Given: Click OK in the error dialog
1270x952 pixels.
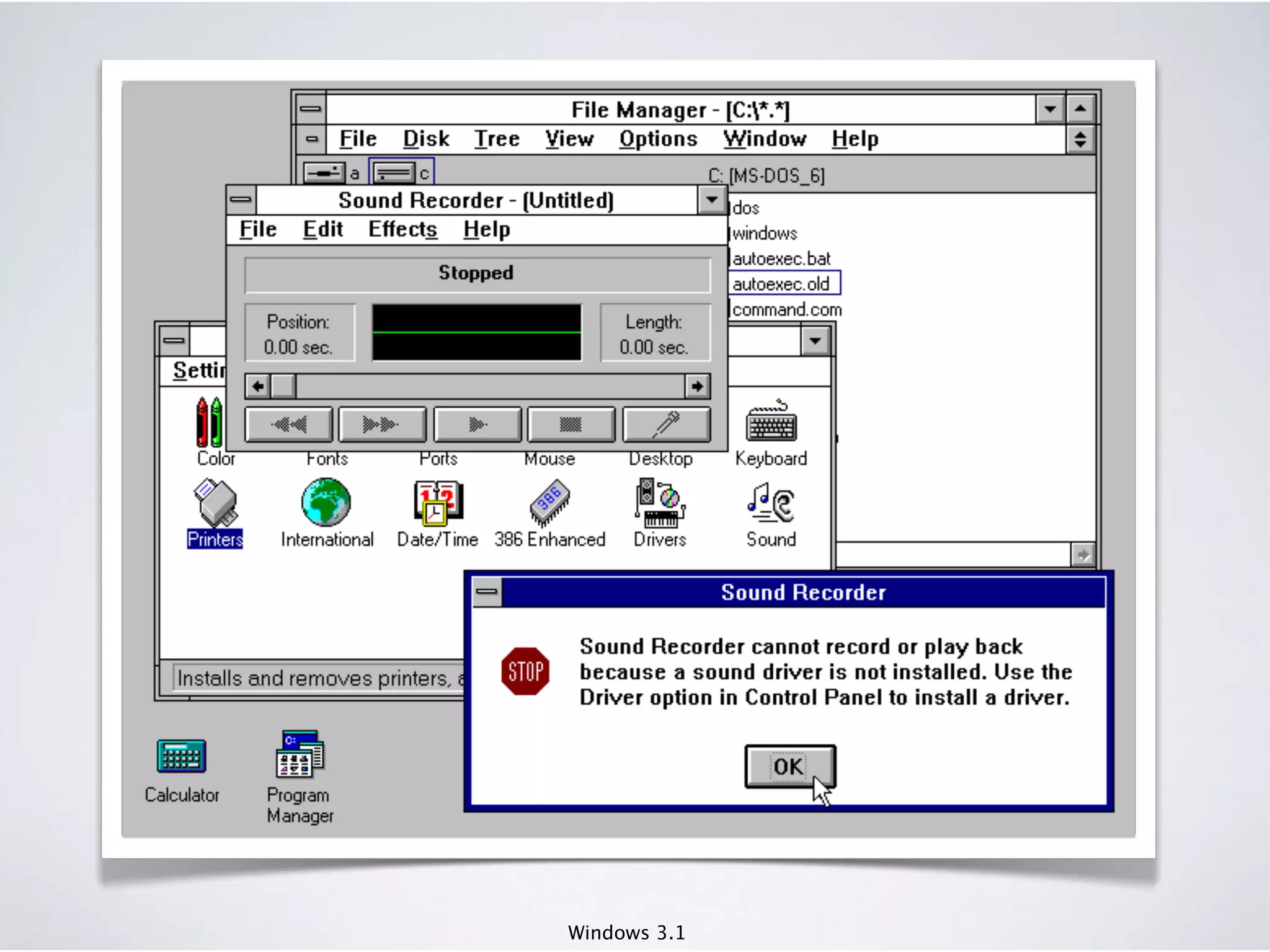Looking at the screenshot, I should (x=789, y=767).
